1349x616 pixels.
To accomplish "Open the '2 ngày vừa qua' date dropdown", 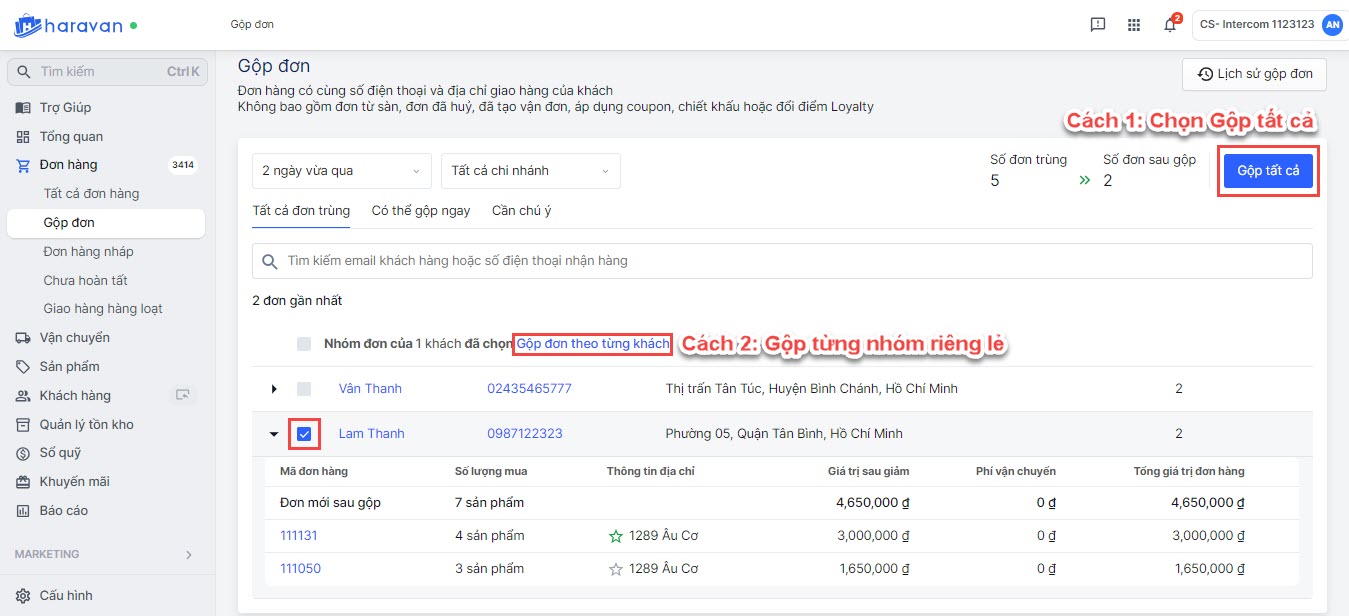I will coord(341,171).
